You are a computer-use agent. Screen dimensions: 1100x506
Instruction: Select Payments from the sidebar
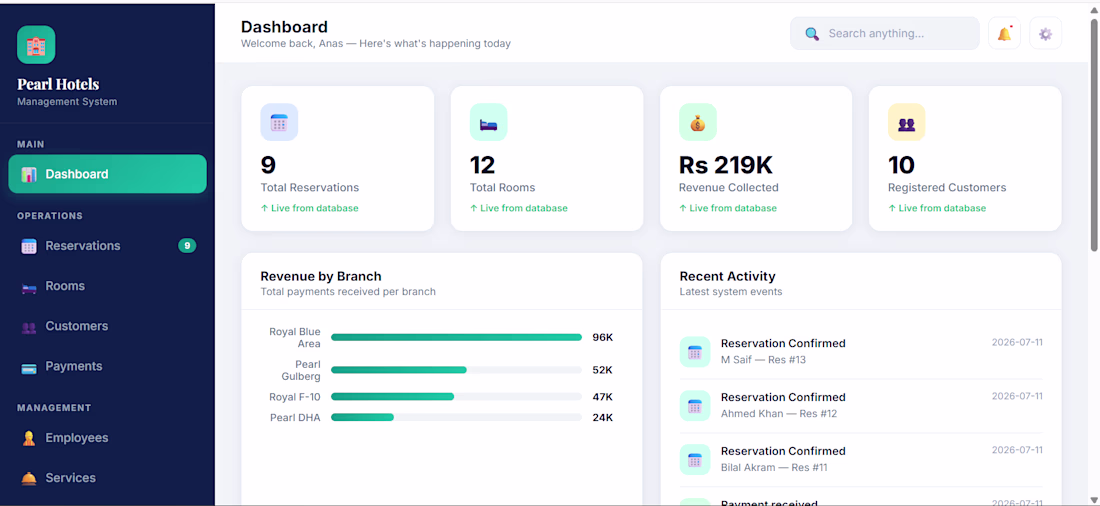pyautogui.click(x=107, y=366)
